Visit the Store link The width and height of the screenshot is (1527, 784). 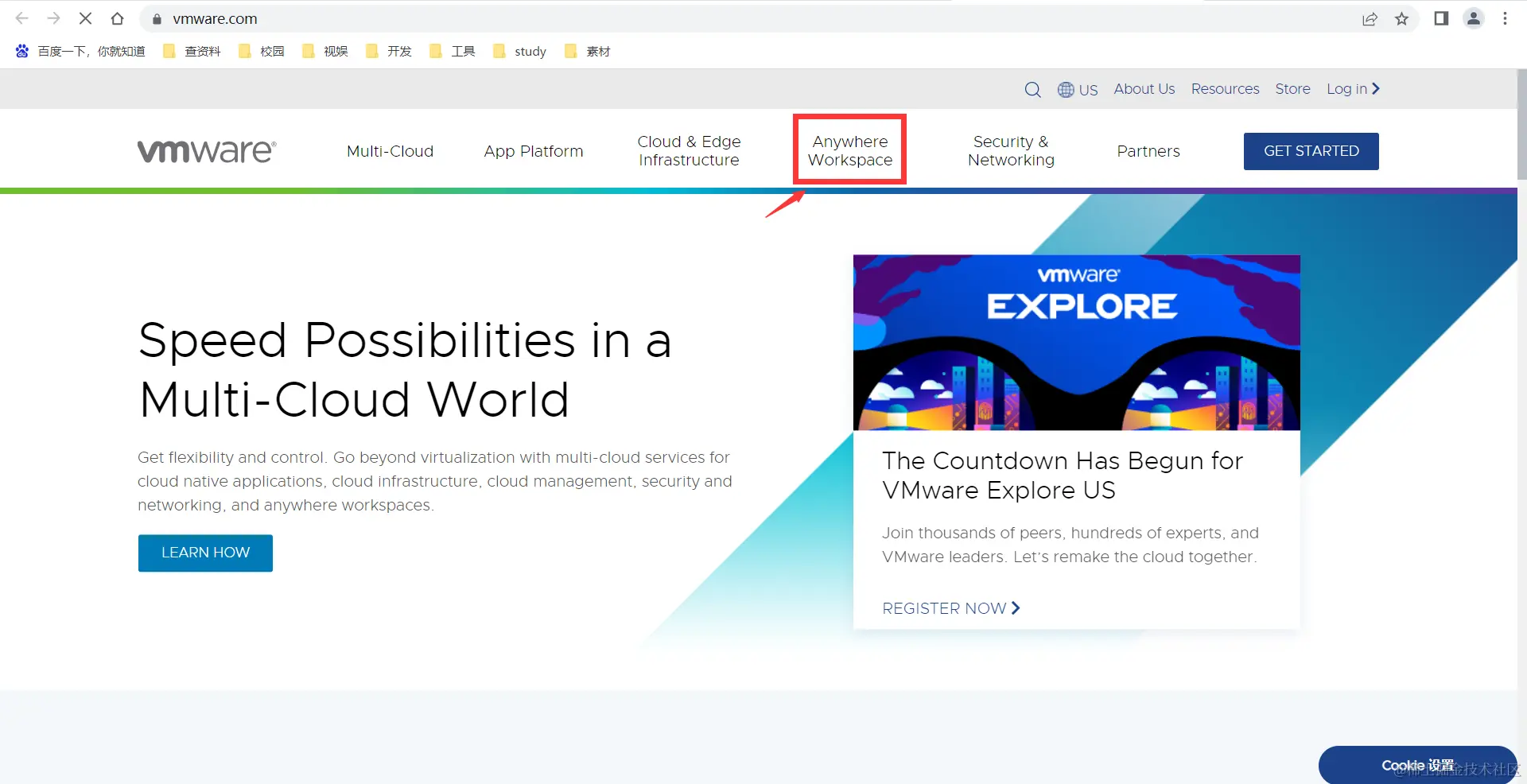(x=1292, y=89)
